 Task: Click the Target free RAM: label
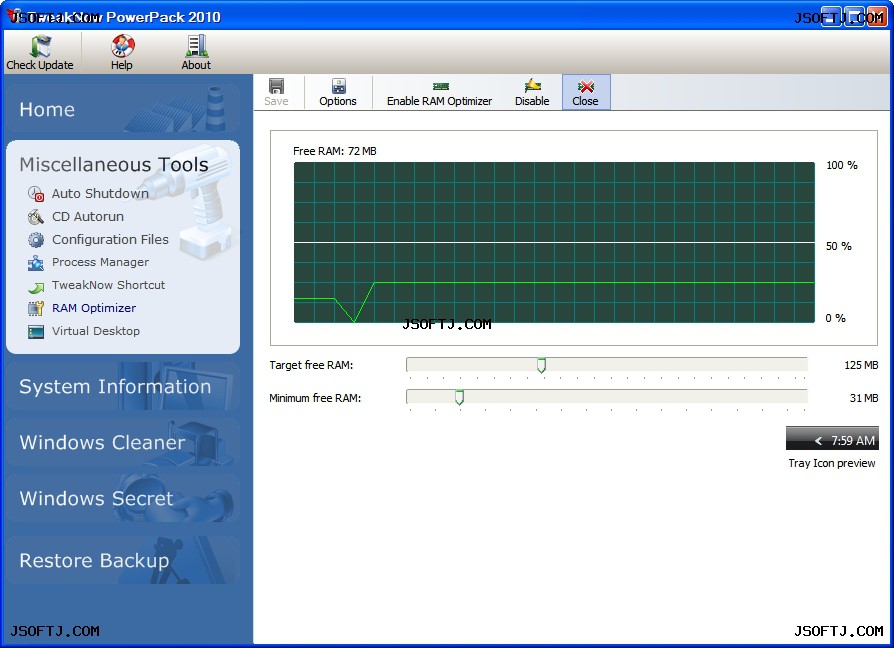coord(311,365)
